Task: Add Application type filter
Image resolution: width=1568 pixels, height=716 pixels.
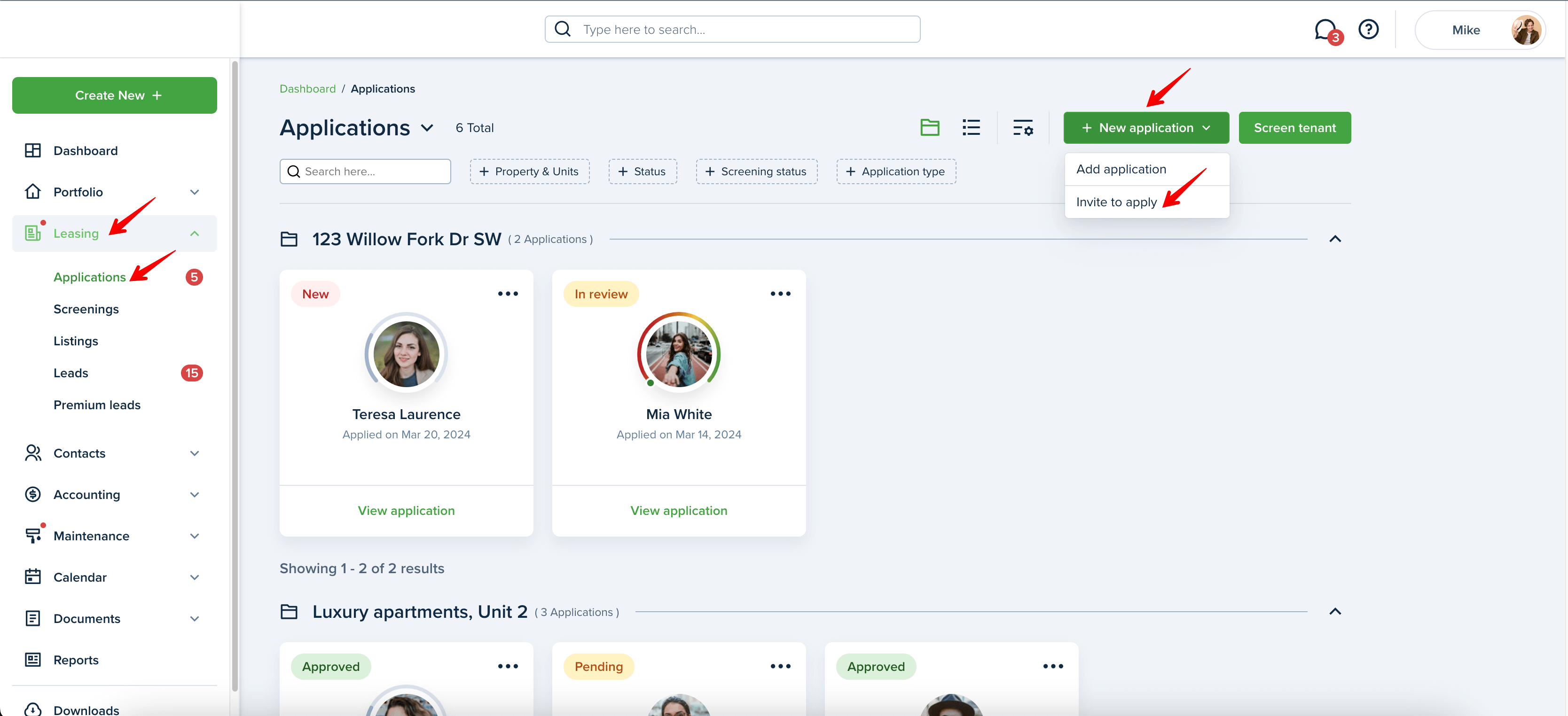Action: point(895,171)
